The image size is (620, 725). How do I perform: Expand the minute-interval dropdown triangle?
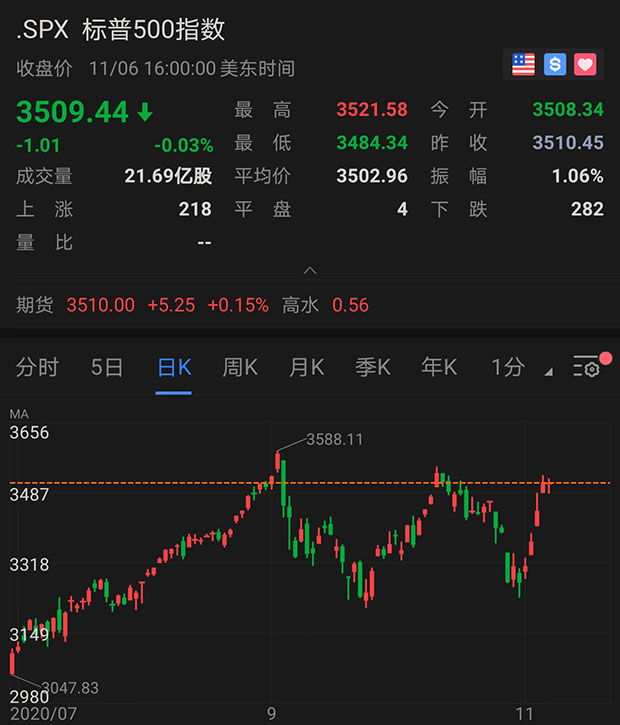click(x=548, y=372)
